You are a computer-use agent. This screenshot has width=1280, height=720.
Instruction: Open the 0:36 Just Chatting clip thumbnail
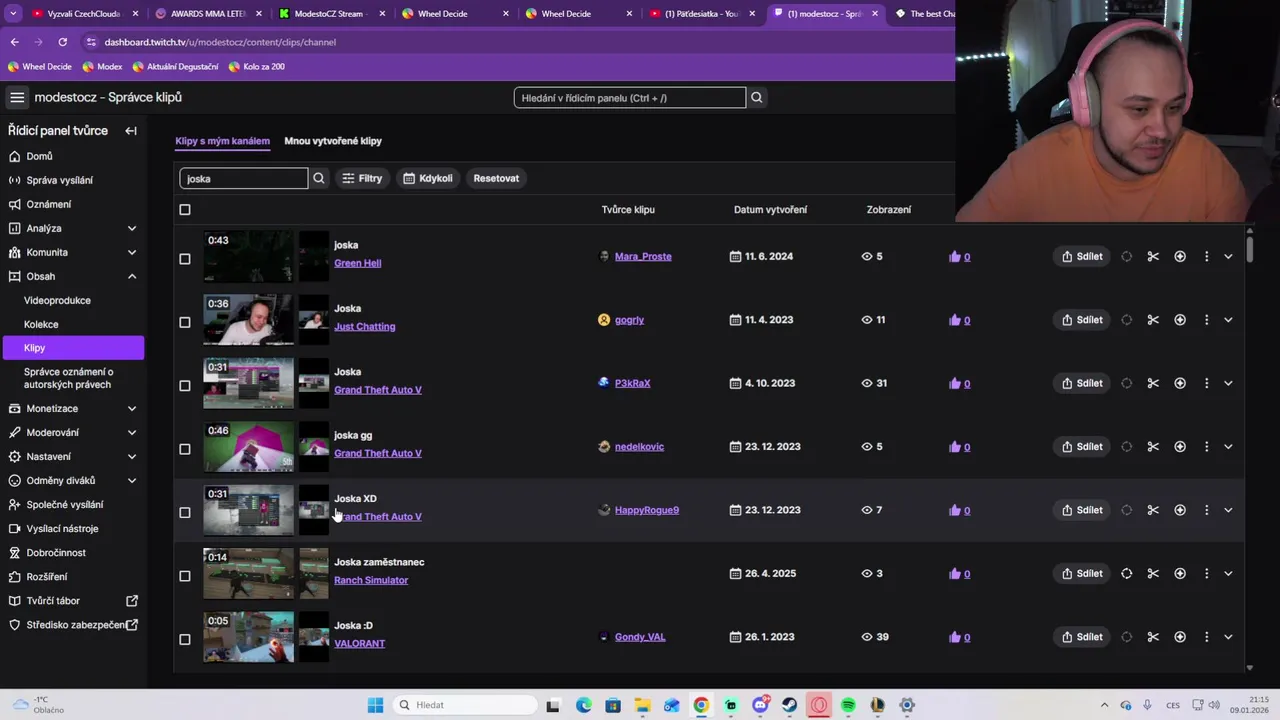click(x=249, y=320)
